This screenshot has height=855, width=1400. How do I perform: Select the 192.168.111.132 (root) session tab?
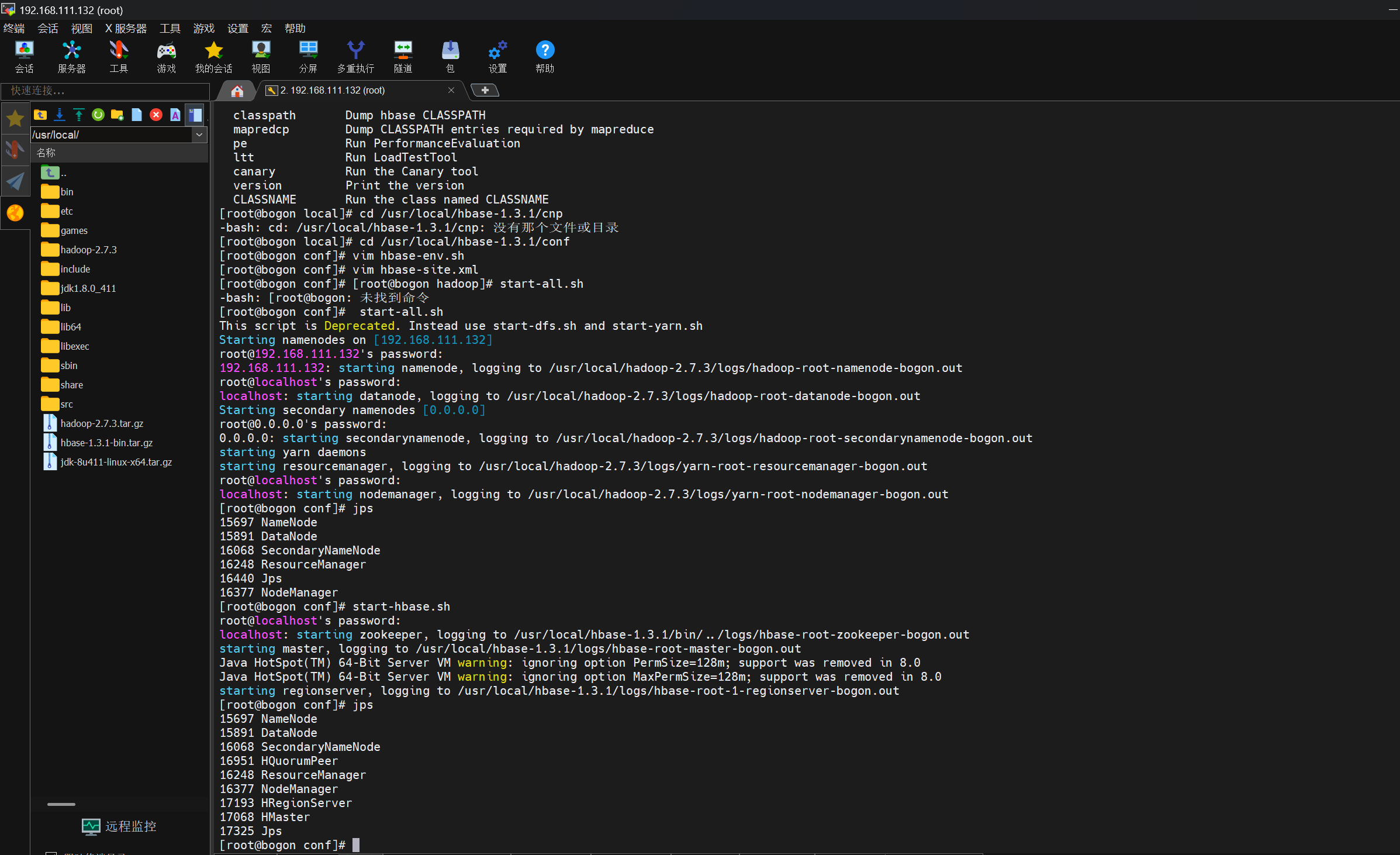point(332,90)
